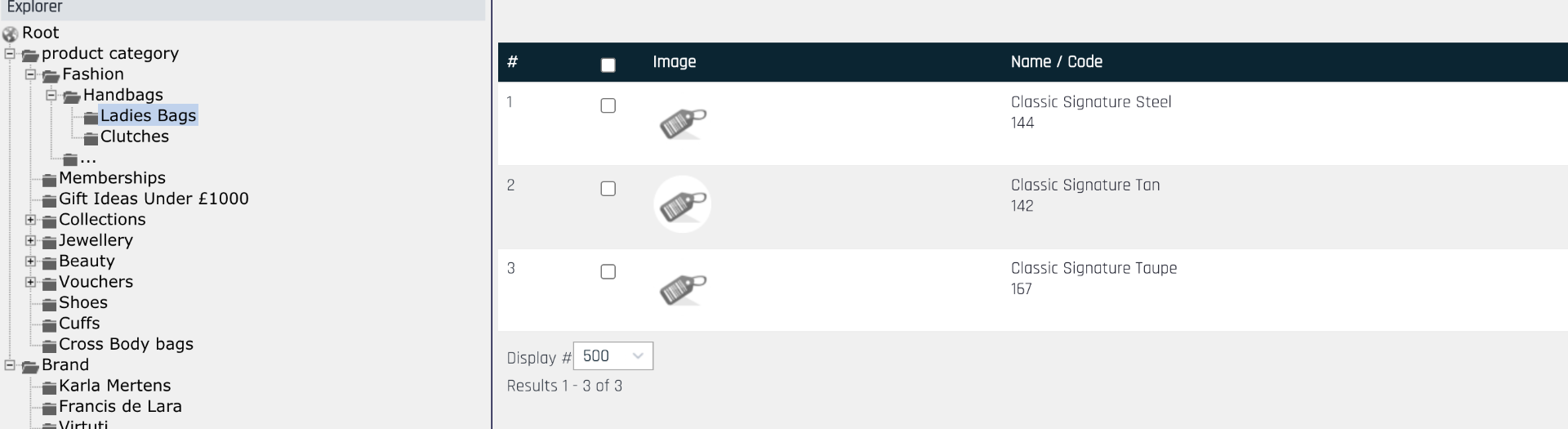Click the Memberships folder icon
Image resolution: width=1568 pixels, height=429 pixels.
coord(49,180)
